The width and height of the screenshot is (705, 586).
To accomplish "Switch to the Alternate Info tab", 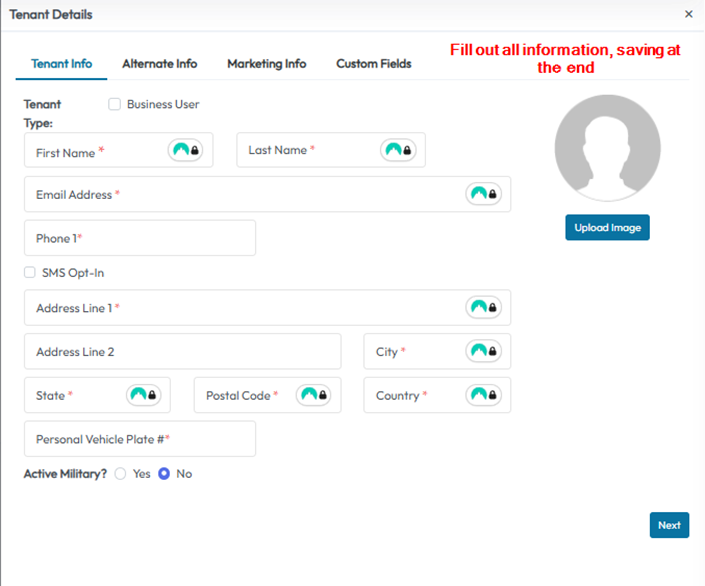I will 159,64.
